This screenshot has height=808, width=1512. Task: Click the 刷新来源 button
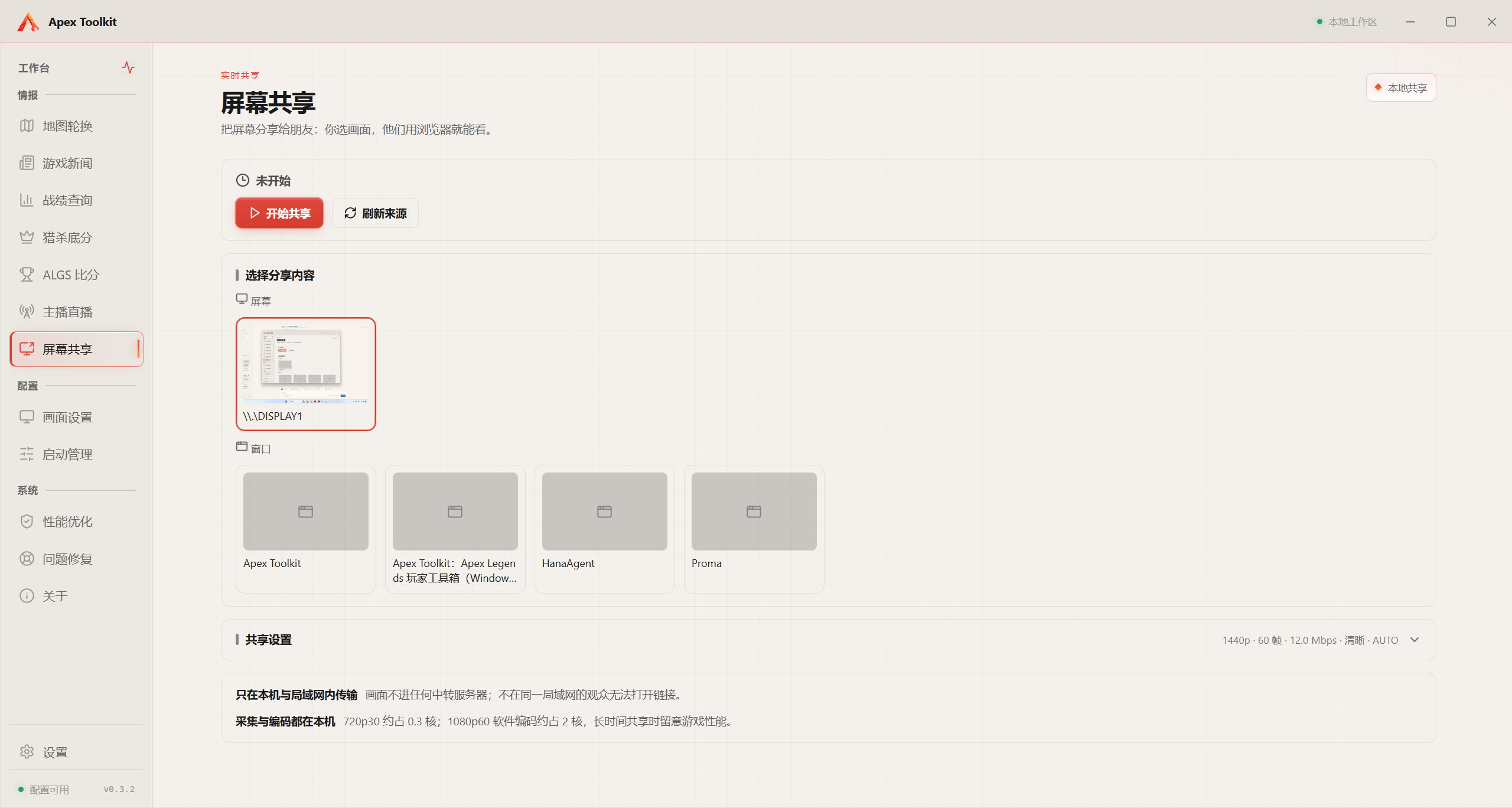(375, 213)
